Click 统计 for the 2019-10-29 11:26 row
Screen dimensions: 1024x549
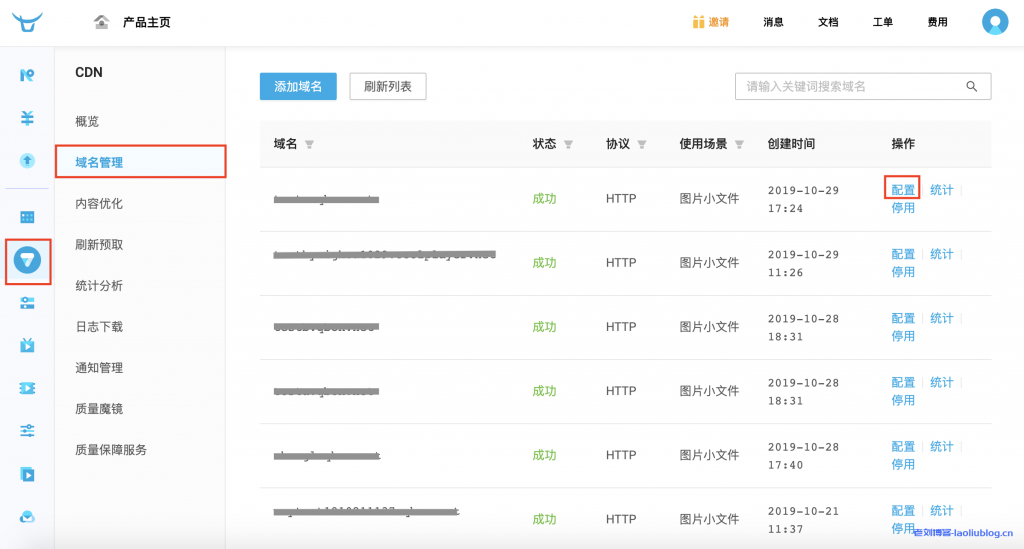pyautogui.click(x=941, y=254)
